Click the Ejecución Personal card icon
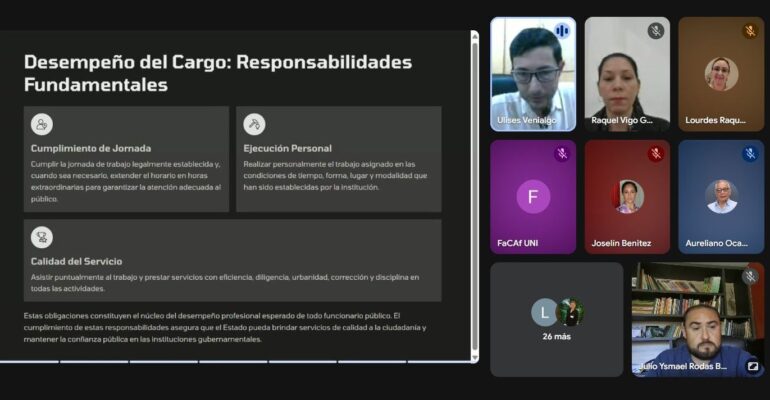Image resolution: width=770 pixels, height=400 pixels. pos(254,124)
